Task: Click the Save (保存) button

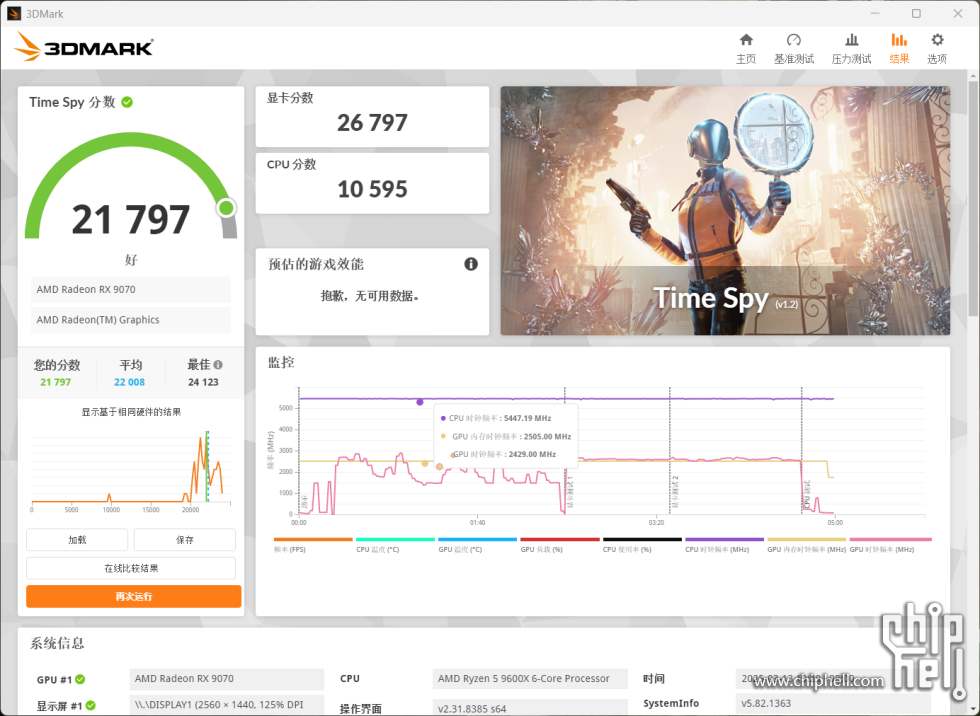Action: [185, 540]
